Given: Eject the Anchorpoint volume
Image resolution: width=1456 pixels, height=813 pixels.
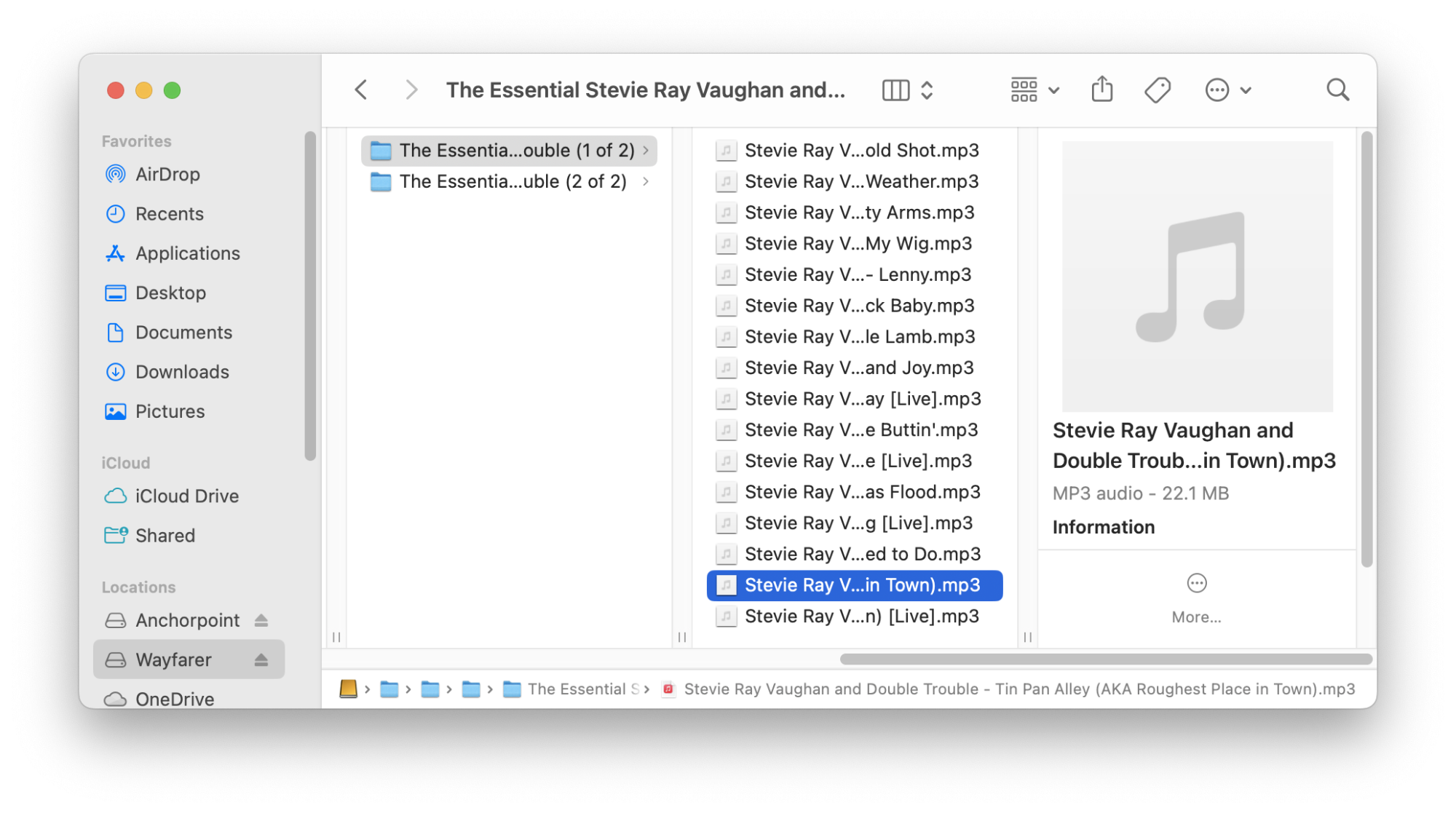Looking at the screenshot, I should pos(261,620).
